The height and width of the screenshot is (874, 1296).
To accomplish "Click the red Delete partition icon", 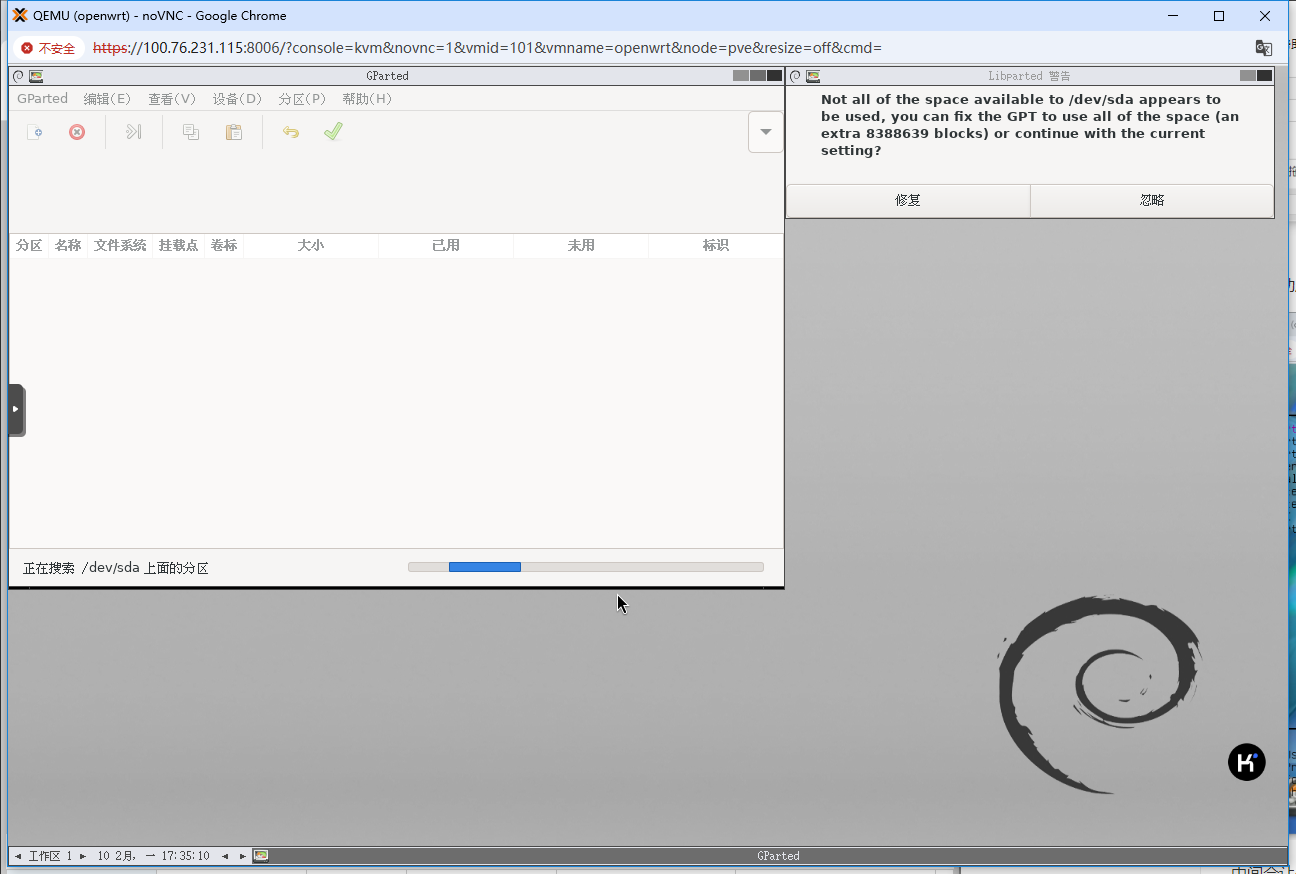I will pyautogui.click(x=77, y=132).
